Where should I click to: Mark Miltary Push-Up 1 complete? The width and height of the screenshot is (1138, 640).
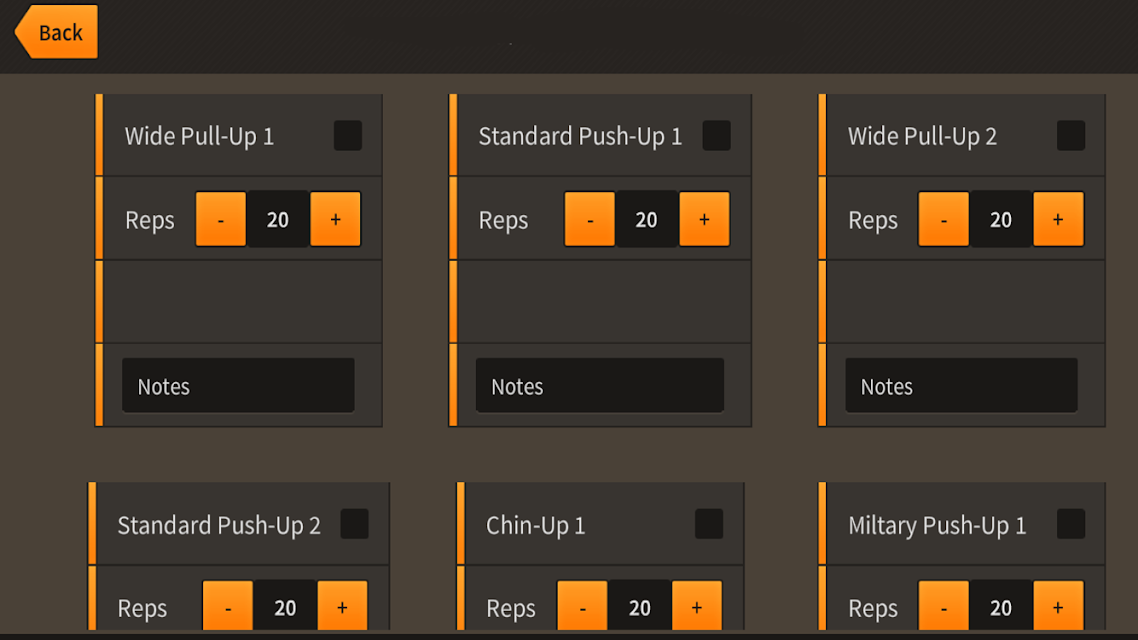[x=1071, y=524]
